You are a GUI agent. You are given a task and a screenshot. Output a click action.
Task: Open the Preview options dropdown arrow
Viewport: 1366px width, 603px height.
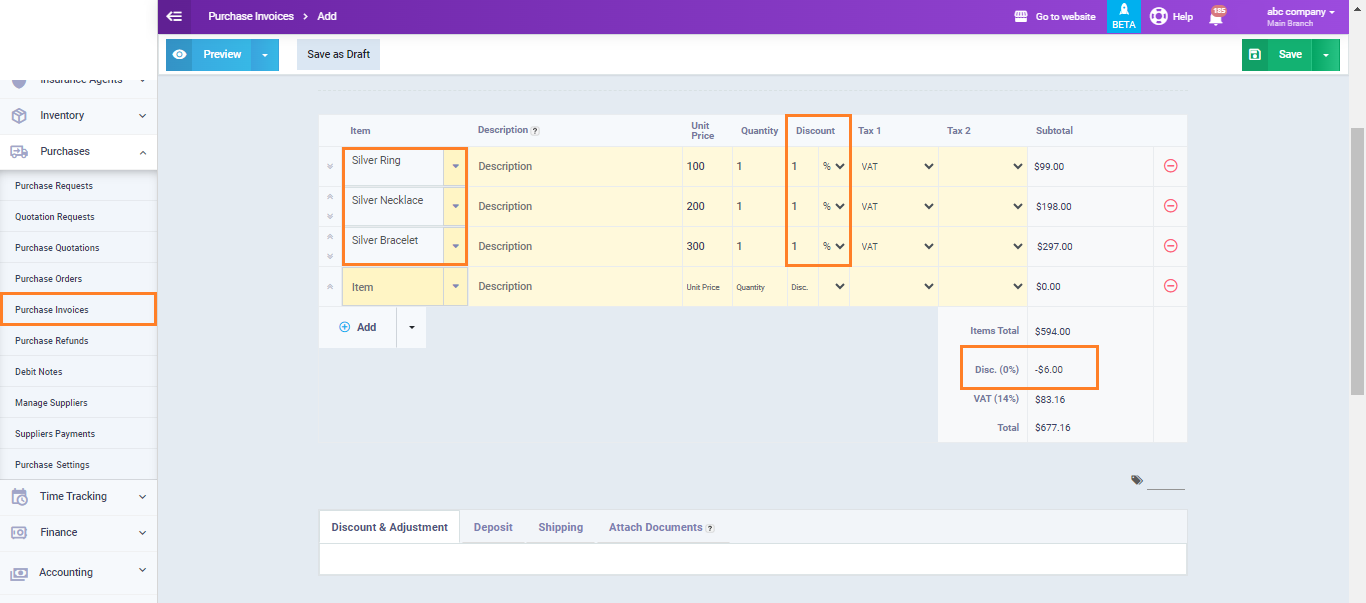265,55
